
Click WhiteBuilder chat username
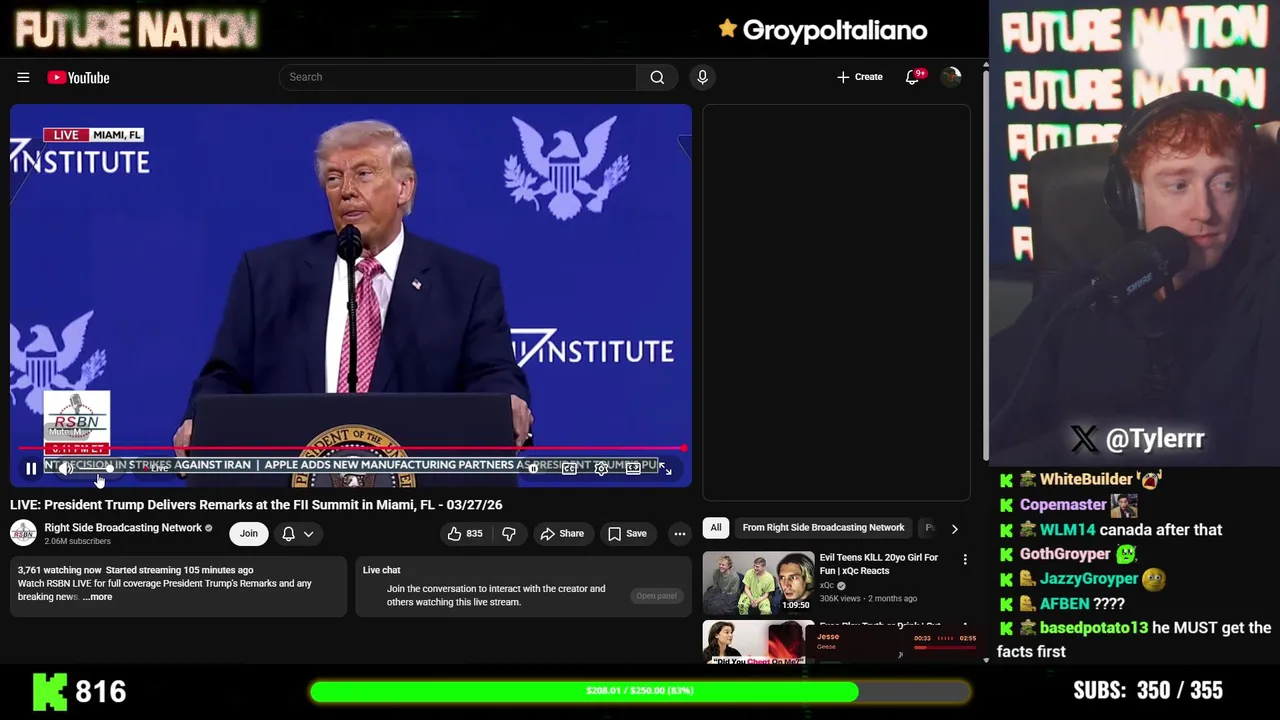1086,480
